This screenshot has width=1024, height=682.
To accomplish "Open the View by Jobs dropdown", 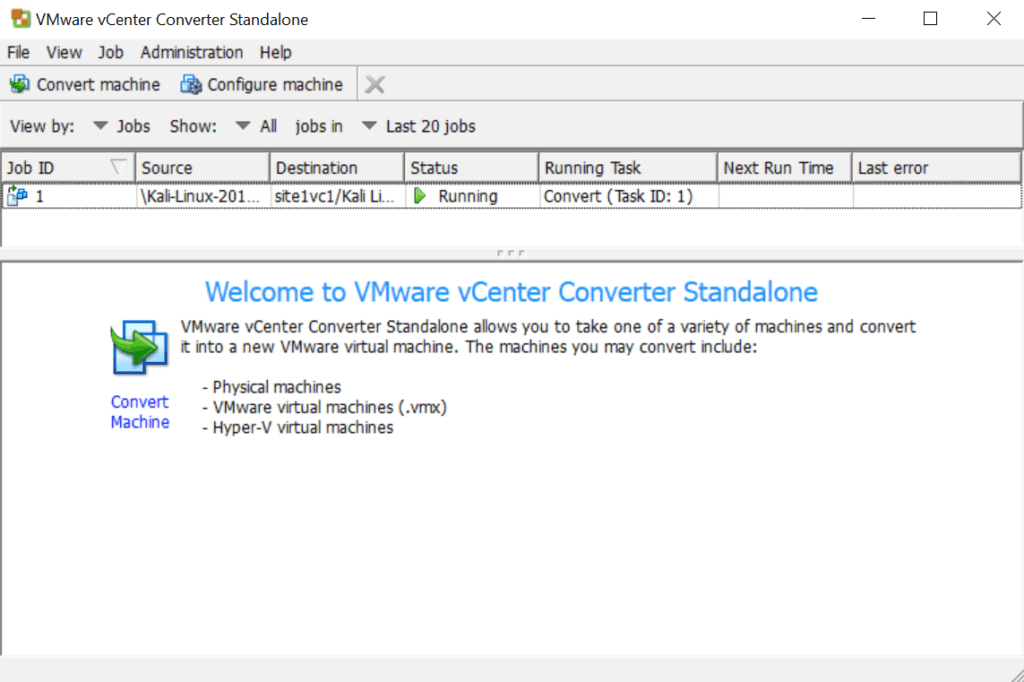I will pyautogui.click(x=121, y=126).
